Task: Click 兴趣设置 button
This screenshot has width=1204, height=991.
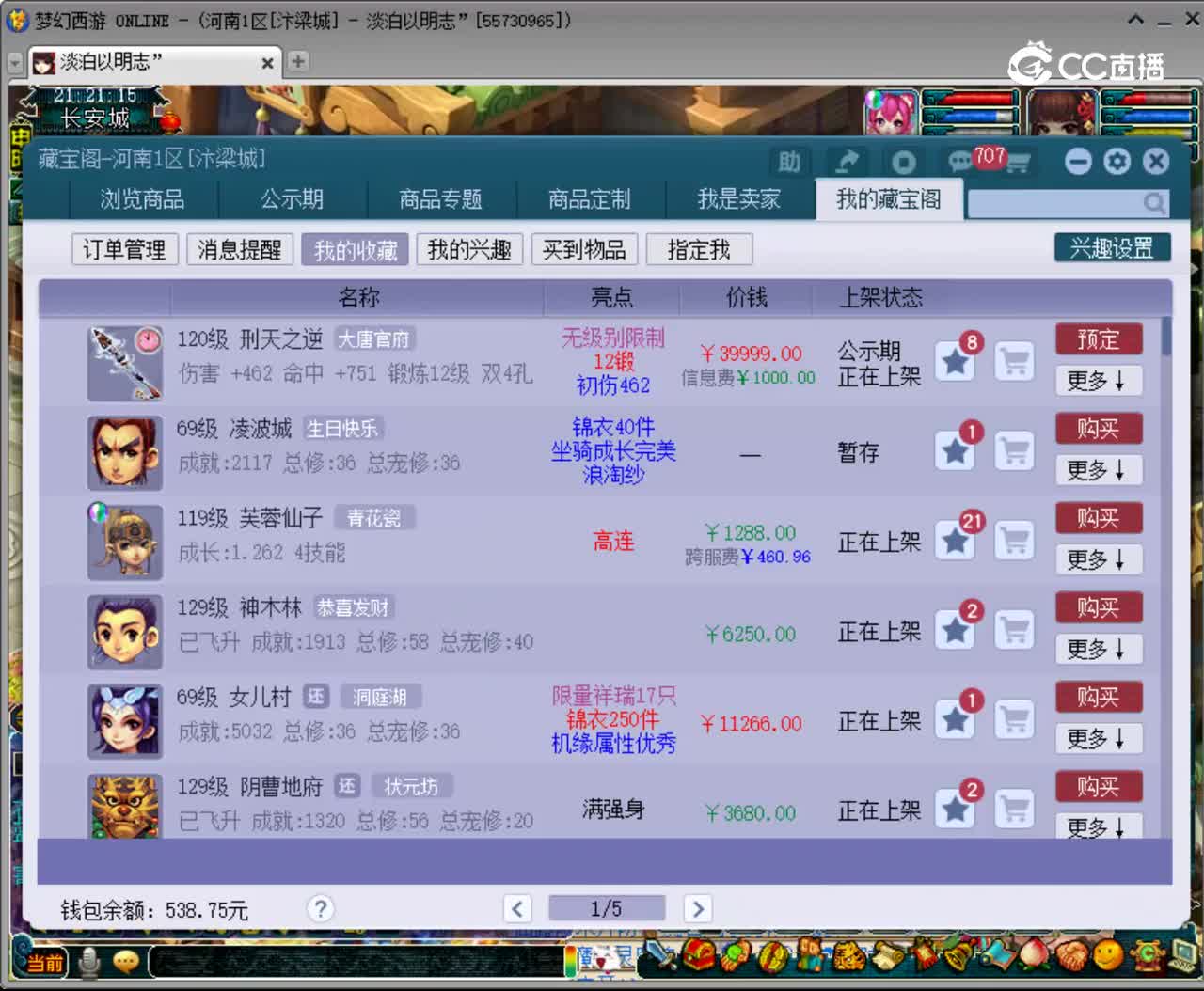Action: click(x=1112, y=248)
